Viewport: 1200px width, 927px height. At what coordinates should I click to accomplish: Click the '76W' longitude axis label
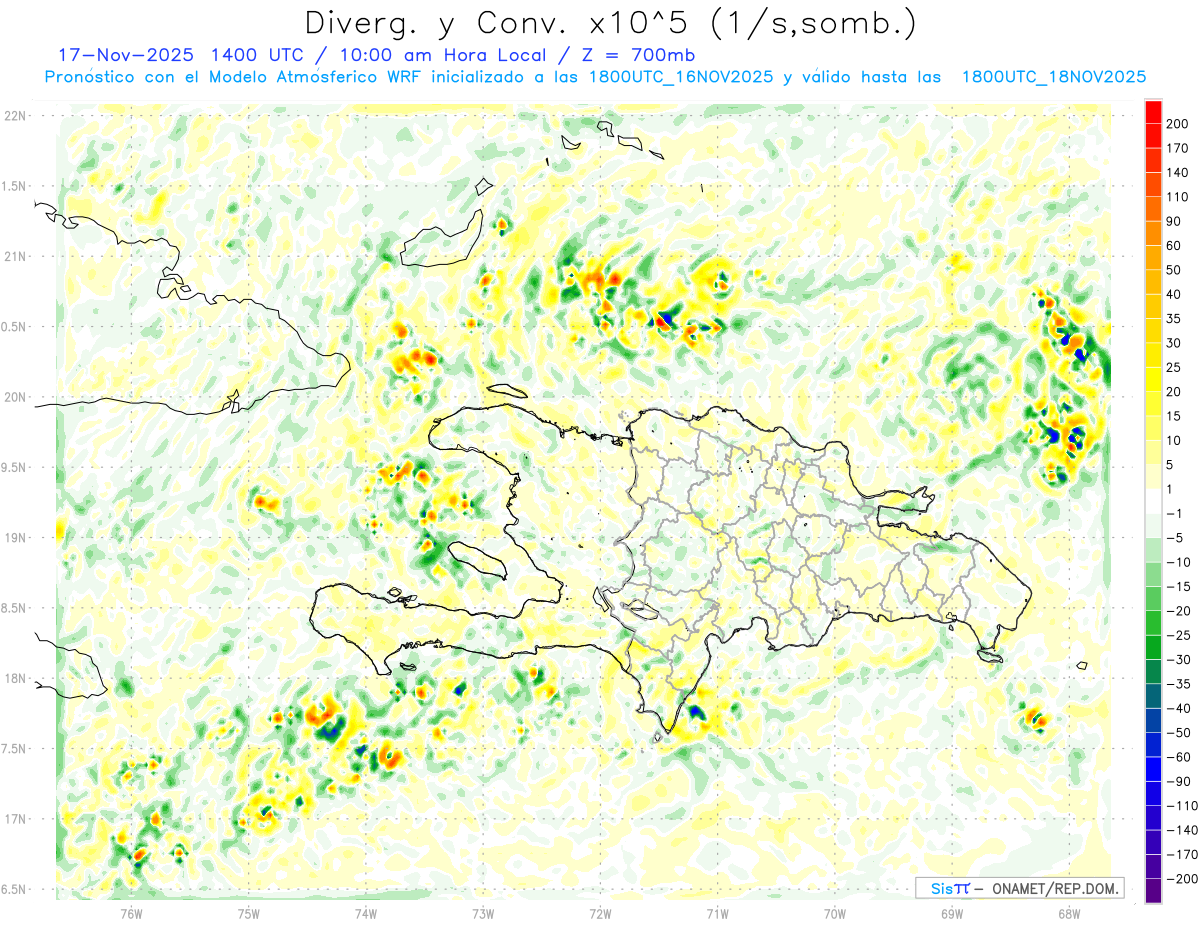131,913
